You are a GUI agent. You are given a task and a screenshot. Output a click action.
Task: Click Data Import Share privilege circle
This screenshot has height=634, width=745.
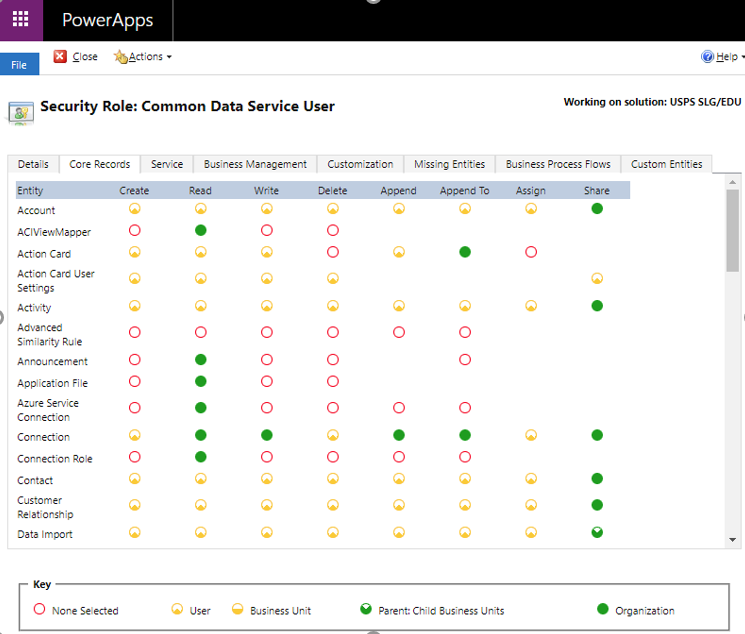tap(597, 532)
